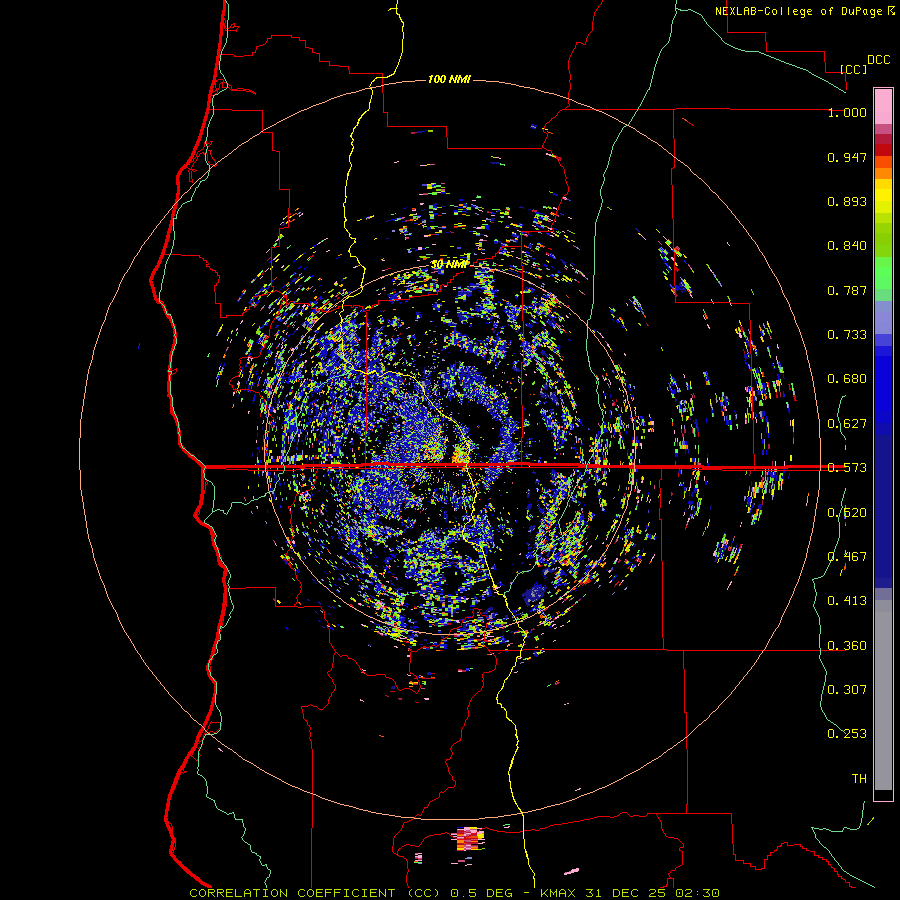This screenshot has height=900, width=900.
Task: Select the 0.467 legend value
Action: pos(847,557)
